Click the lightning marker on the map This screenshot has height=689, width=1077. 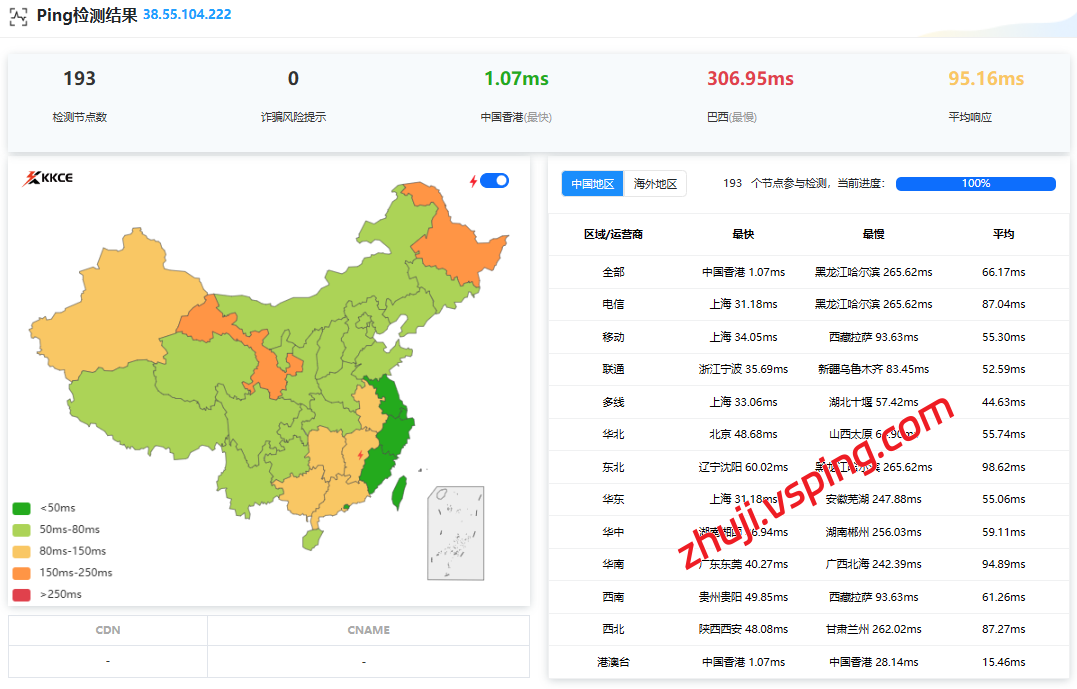[360, 456]
